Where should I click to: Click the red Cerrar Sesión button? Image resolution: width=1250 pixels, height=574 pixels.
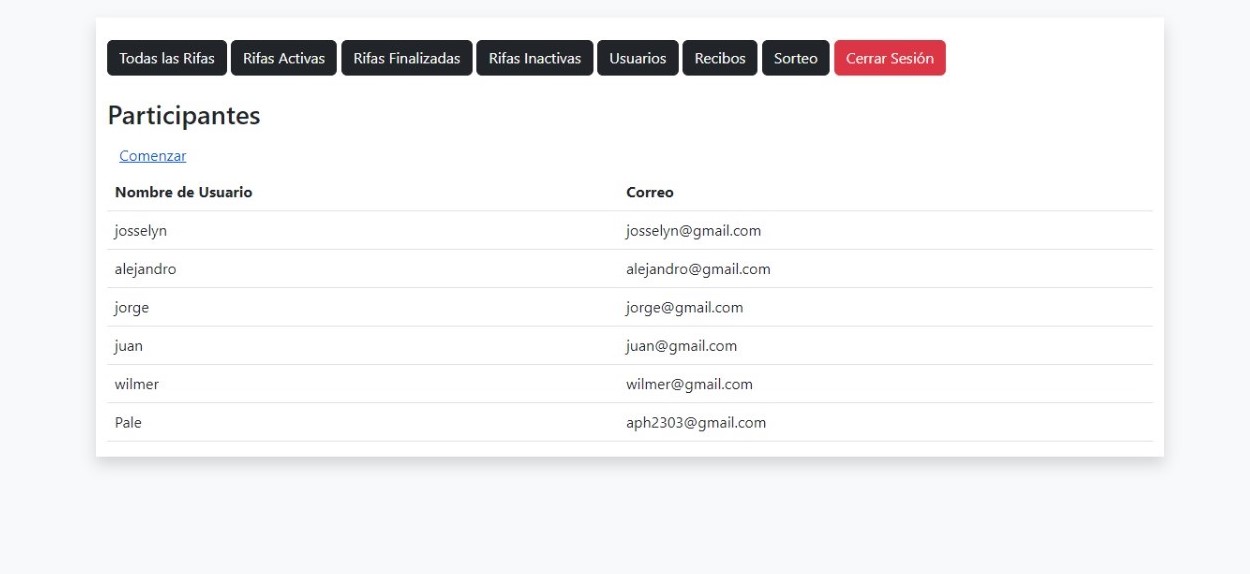click(x=890, y=58)
